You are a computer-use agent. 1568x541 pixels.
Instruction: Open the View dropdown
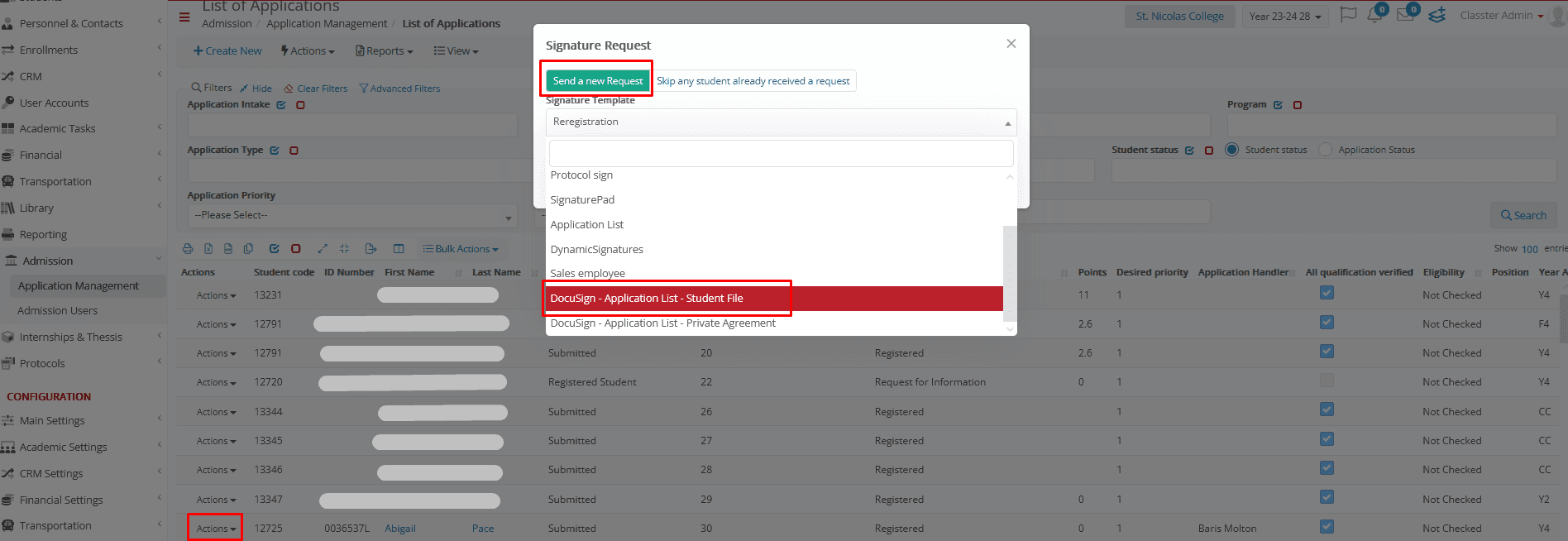pyautogui.click(x=456, y=50)
